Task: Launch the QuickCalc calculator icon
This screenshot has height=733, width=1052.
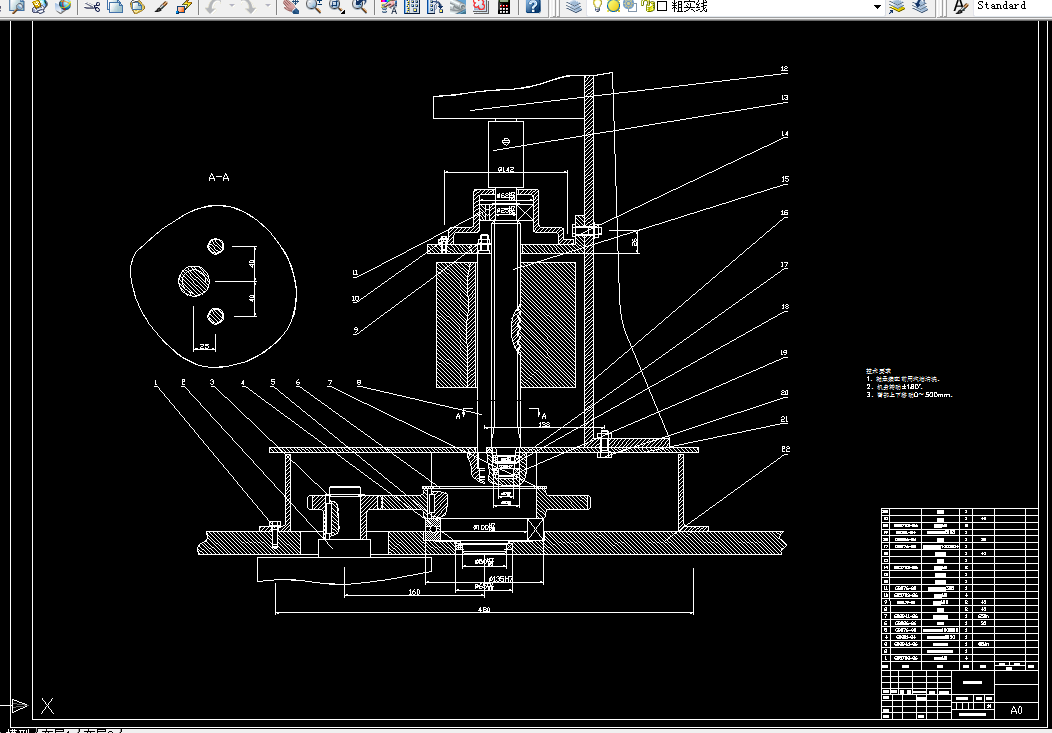Action: (x=504, y=7)
